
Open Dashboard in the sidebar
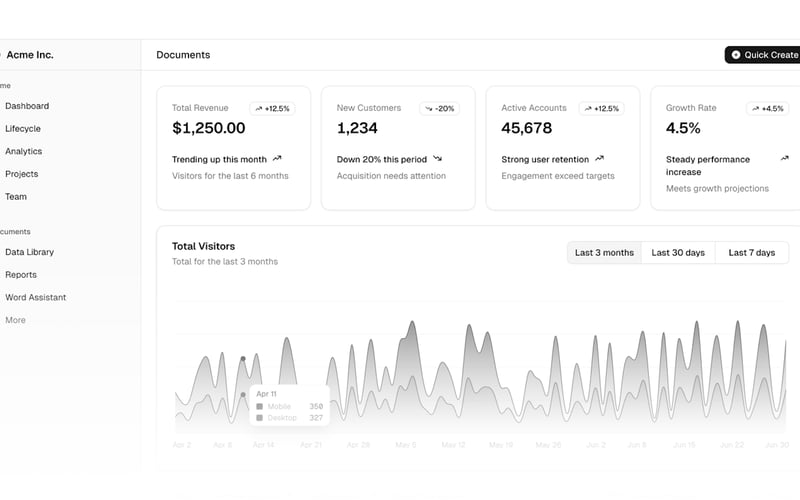coord(27,106)
